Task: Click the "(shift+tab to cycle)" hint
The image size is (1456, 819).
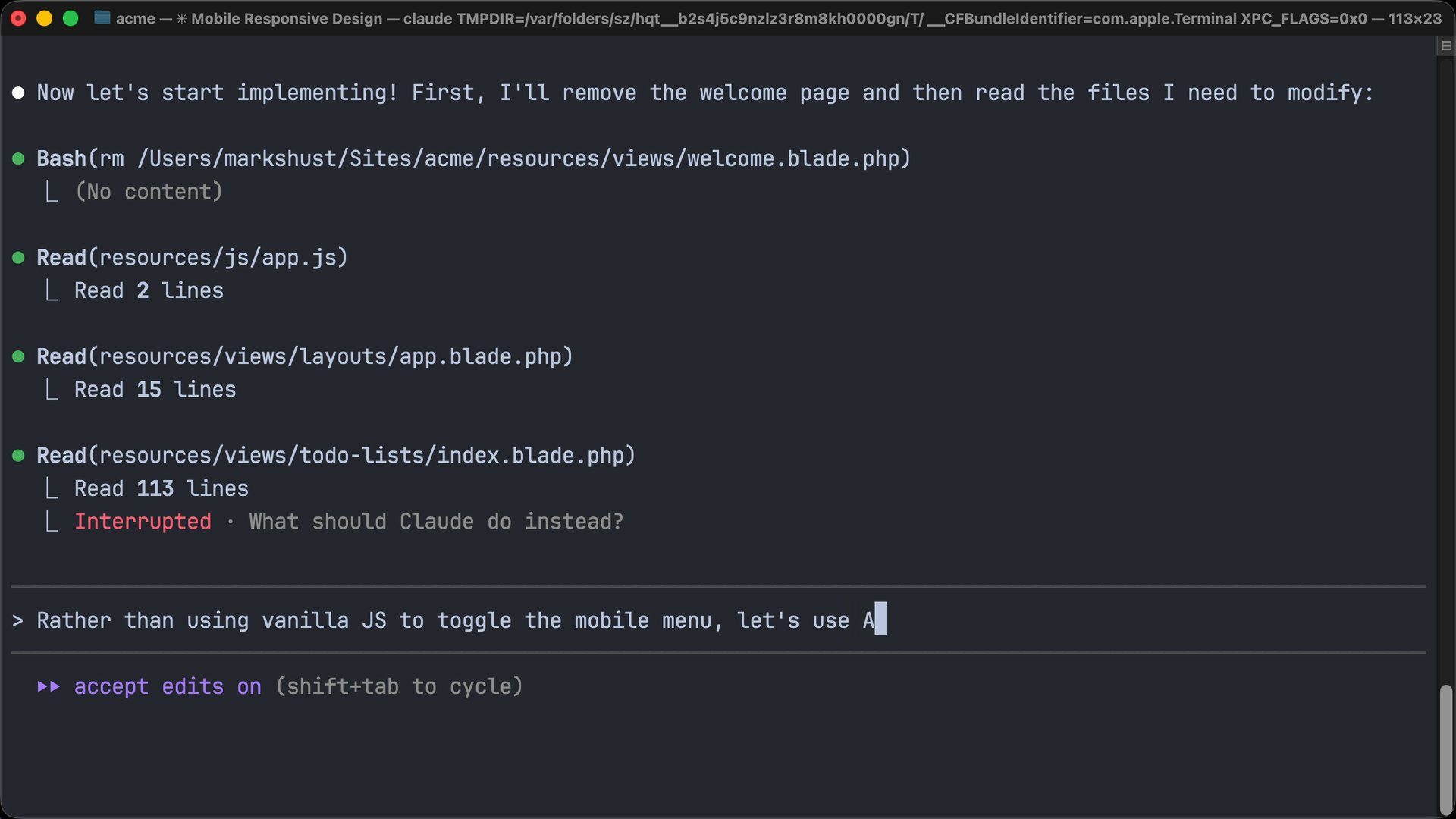Action: pyautogui.click(x=399, y=686)
